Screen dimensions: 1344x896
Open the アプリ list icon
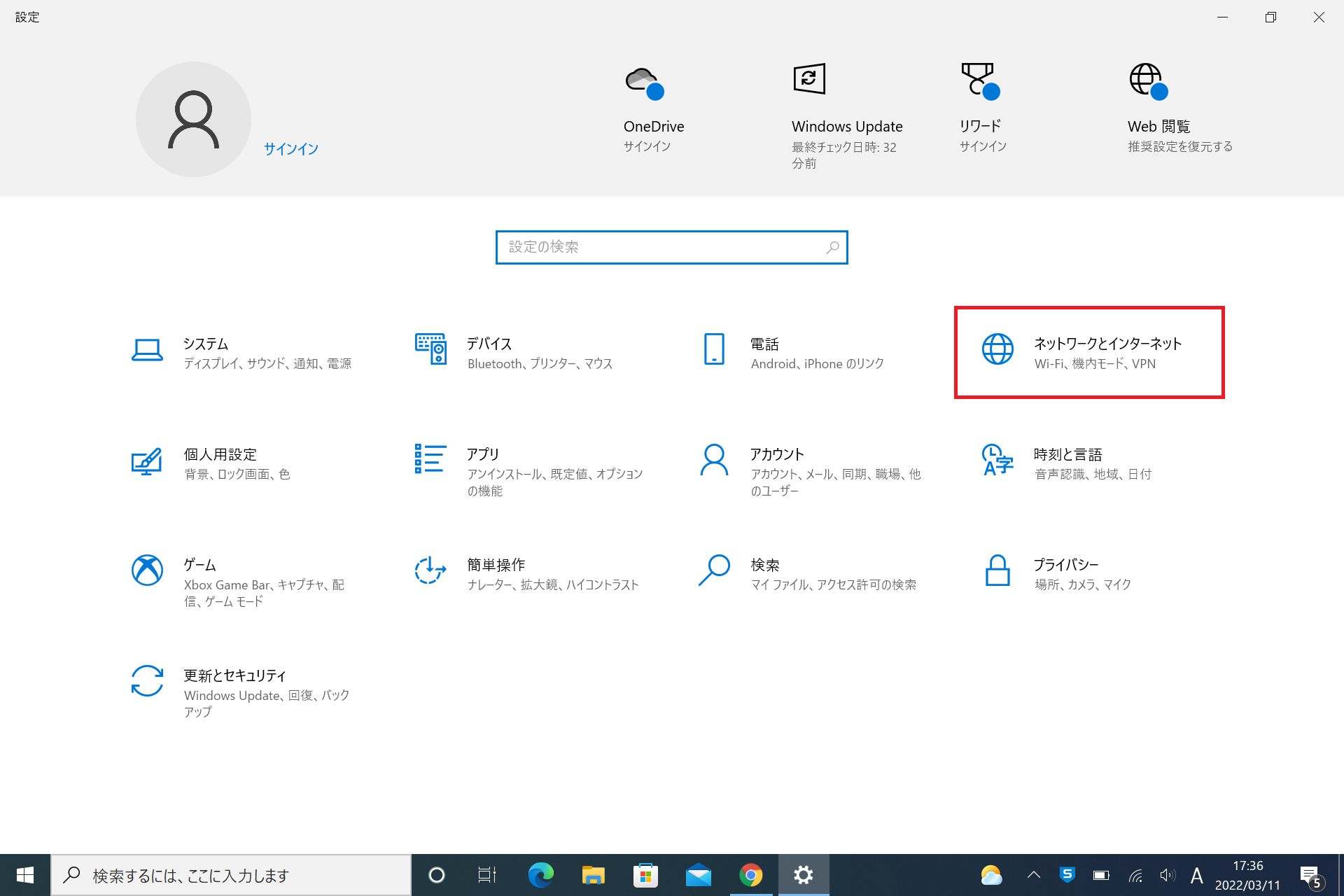pyautogui.click(x=430, y=458)
